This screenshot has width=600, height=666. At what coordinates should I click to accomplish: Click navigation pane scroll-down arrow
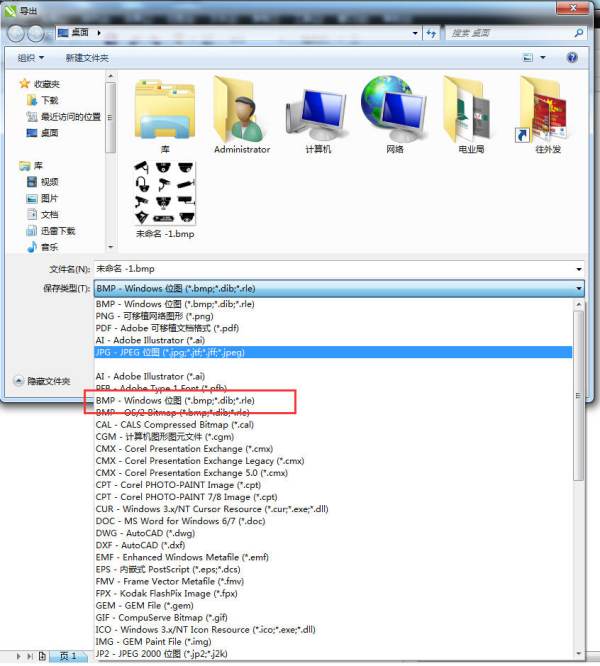coord(110,247)
